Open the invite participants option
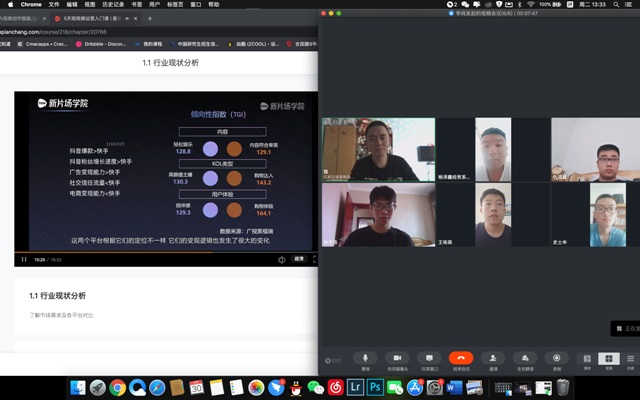Viewport: 640px width, 400px height. [x=493, y=358]
